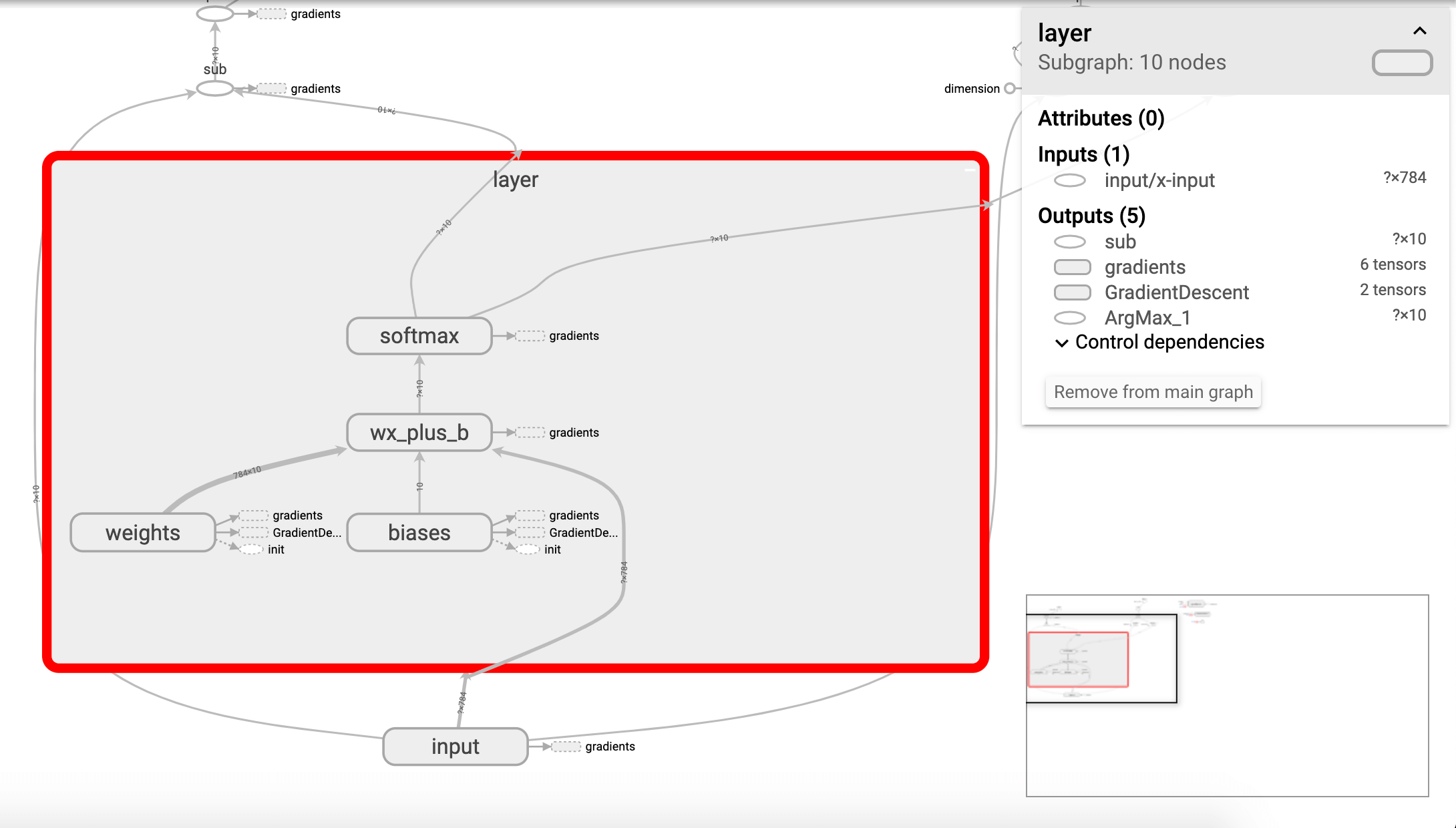Select sub in the Outputs list
Viewport: 1456px width, 828px height.
point(1120,242)
